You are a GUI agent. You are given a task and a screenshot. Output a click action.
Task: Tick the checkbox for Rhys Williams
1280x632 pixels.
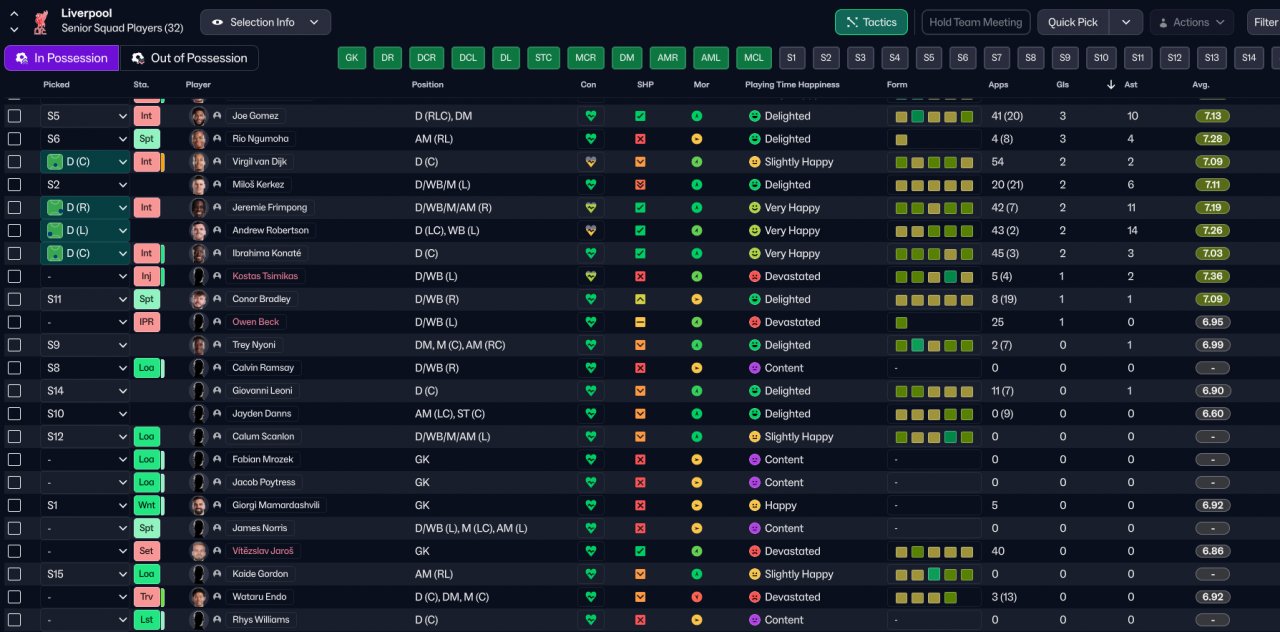(x=14, y=620)
